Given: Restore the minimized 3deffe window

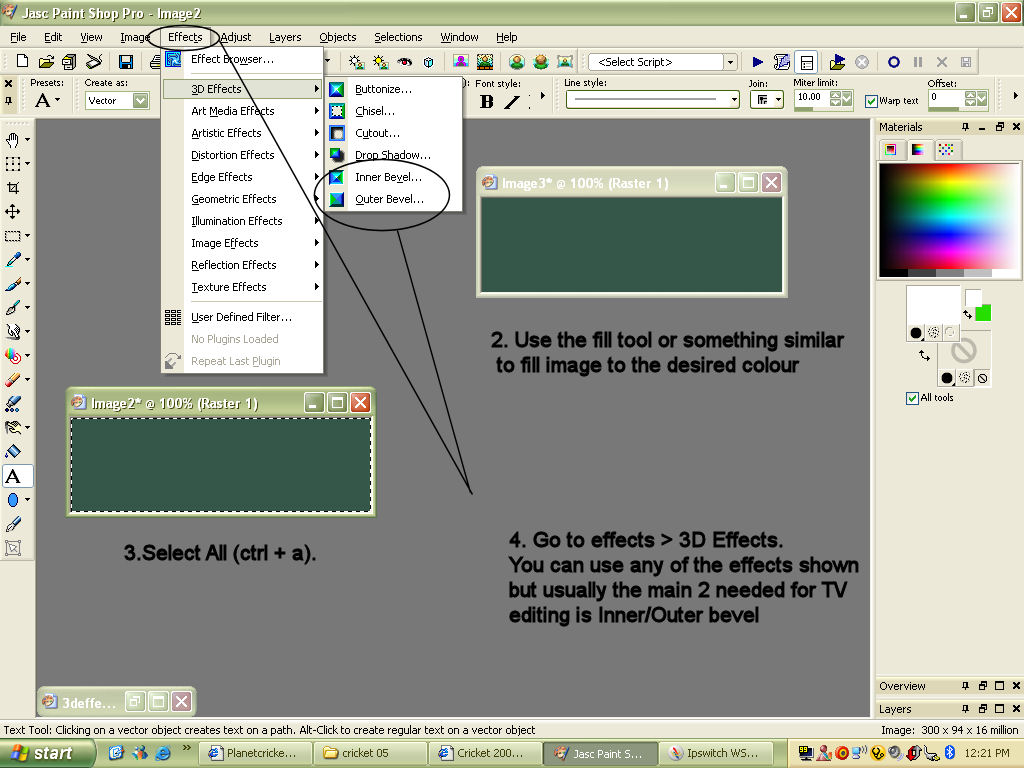Looking at the screenshot, I should coord(135,702).
